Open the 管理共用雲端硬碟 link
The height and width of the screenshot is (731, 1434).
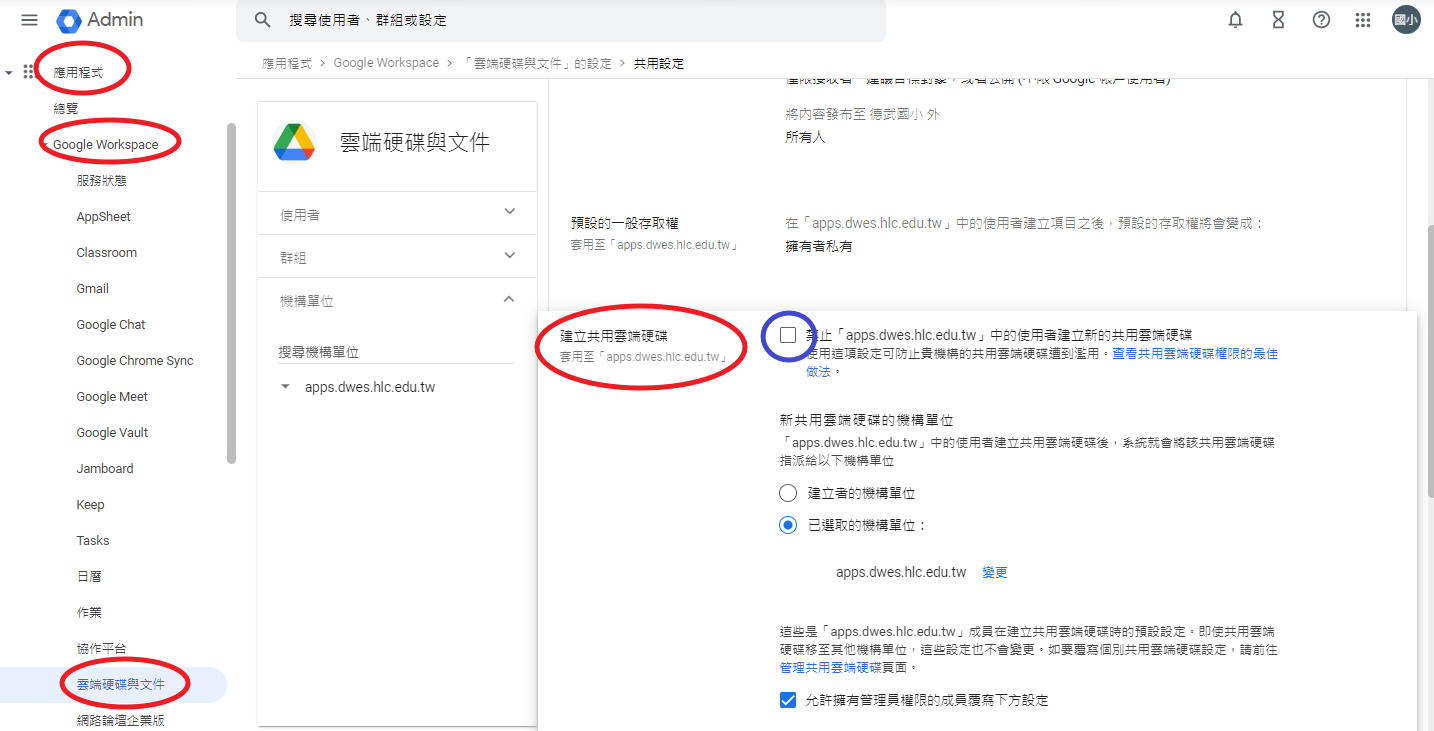pos(830,667)
